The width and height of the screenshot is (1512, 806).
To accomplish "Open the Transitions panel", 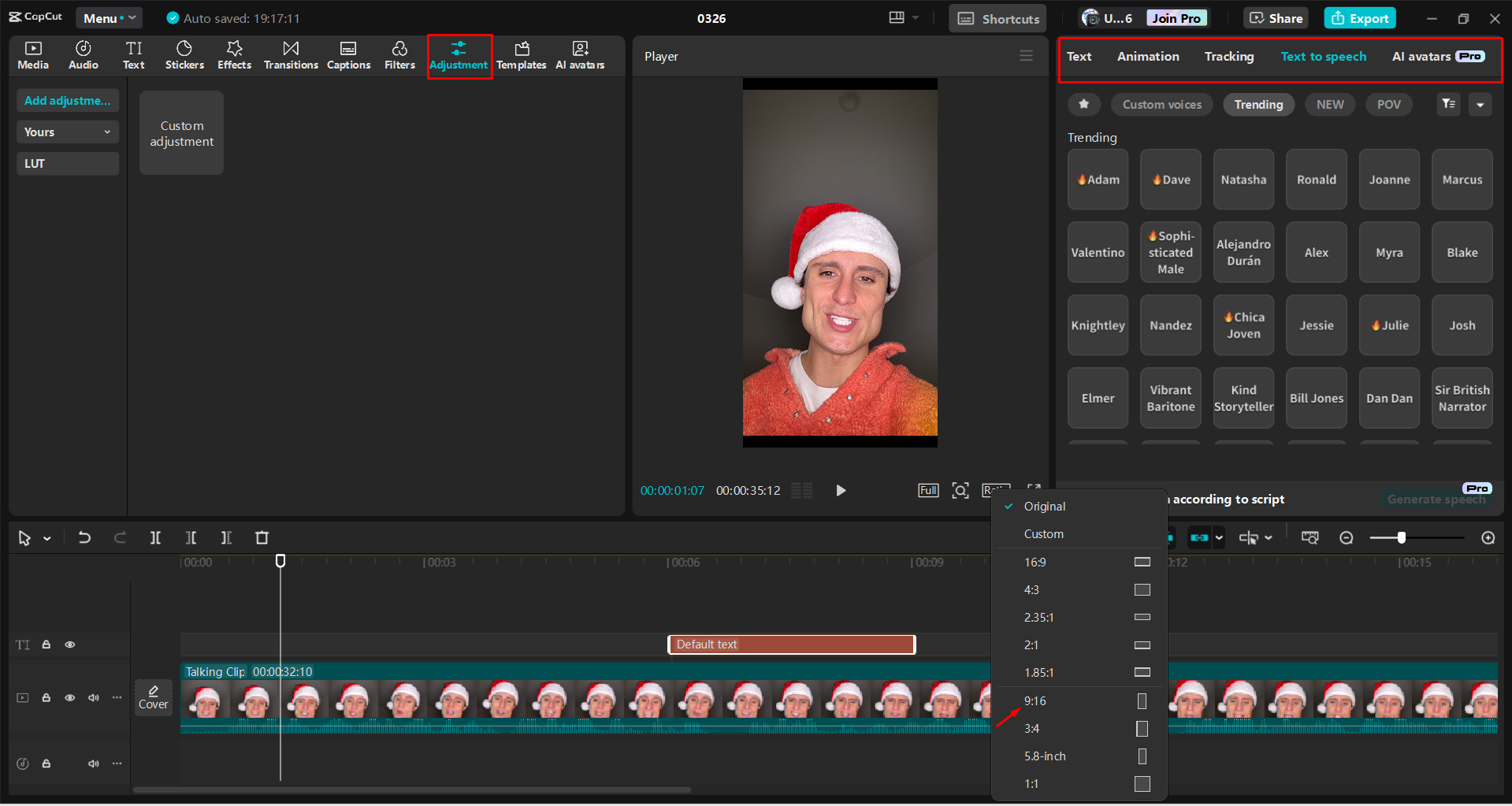I will [291, 54].
